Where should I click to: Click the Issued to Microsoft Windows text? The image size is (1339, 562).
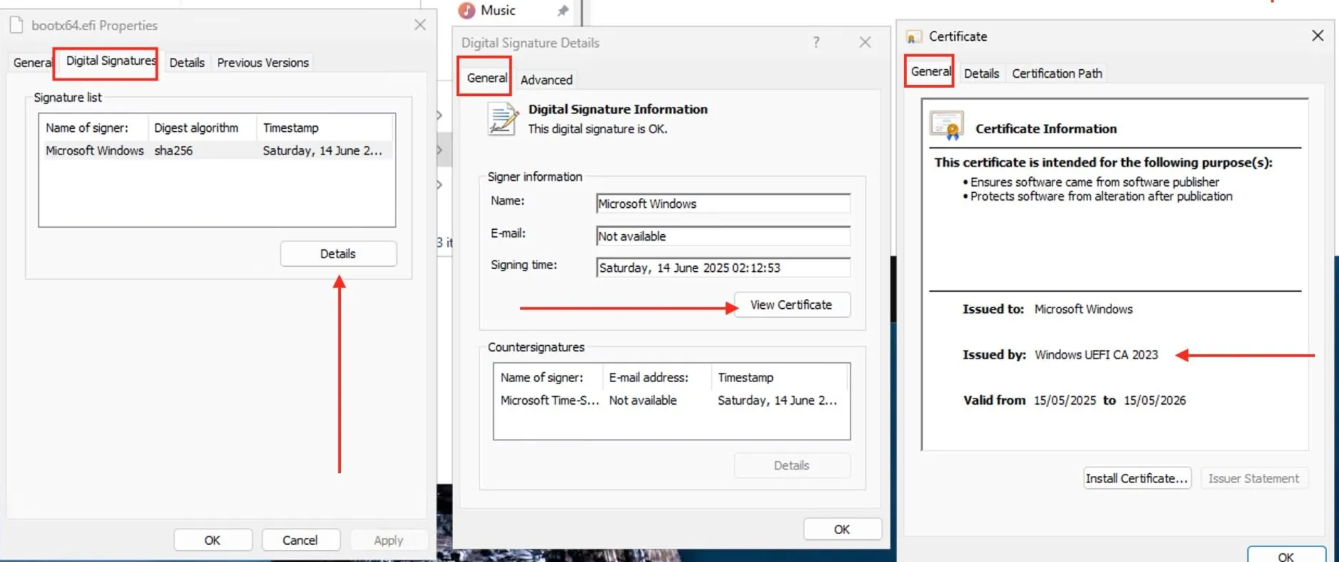(x=1083, y=309)
